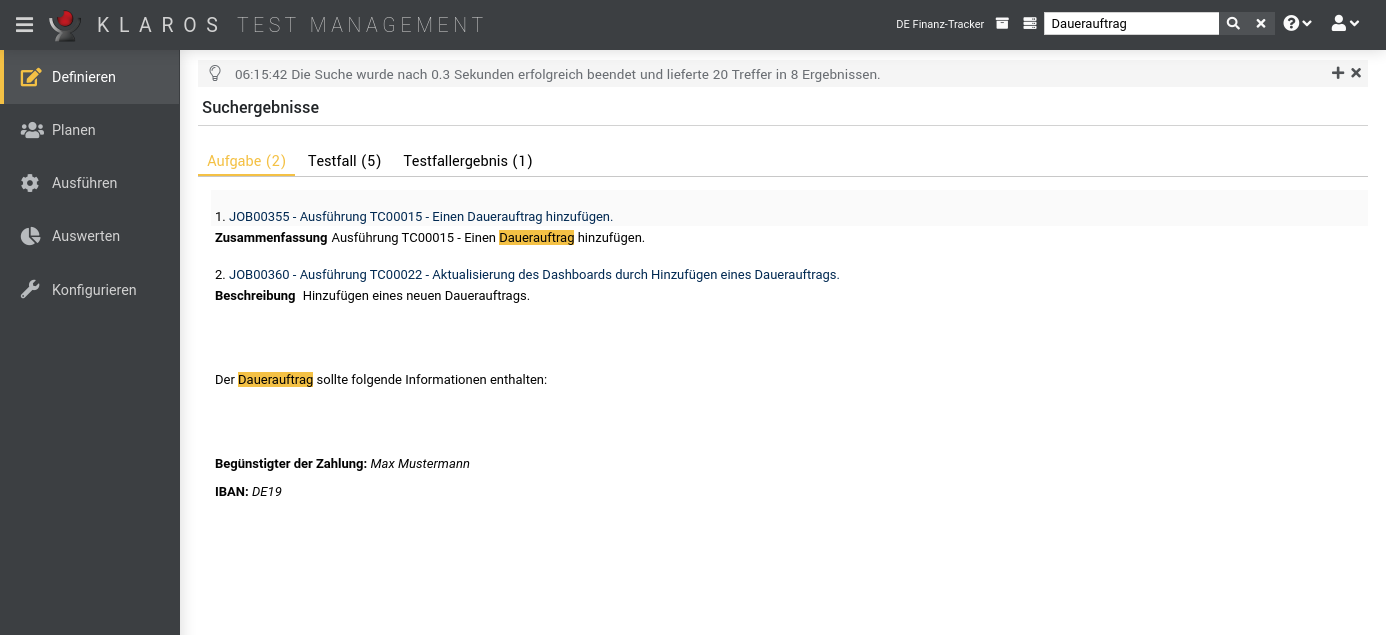The image size is (1386, 635).
Task: Run search with the magnifier icon
Action: click(1233, 23)
